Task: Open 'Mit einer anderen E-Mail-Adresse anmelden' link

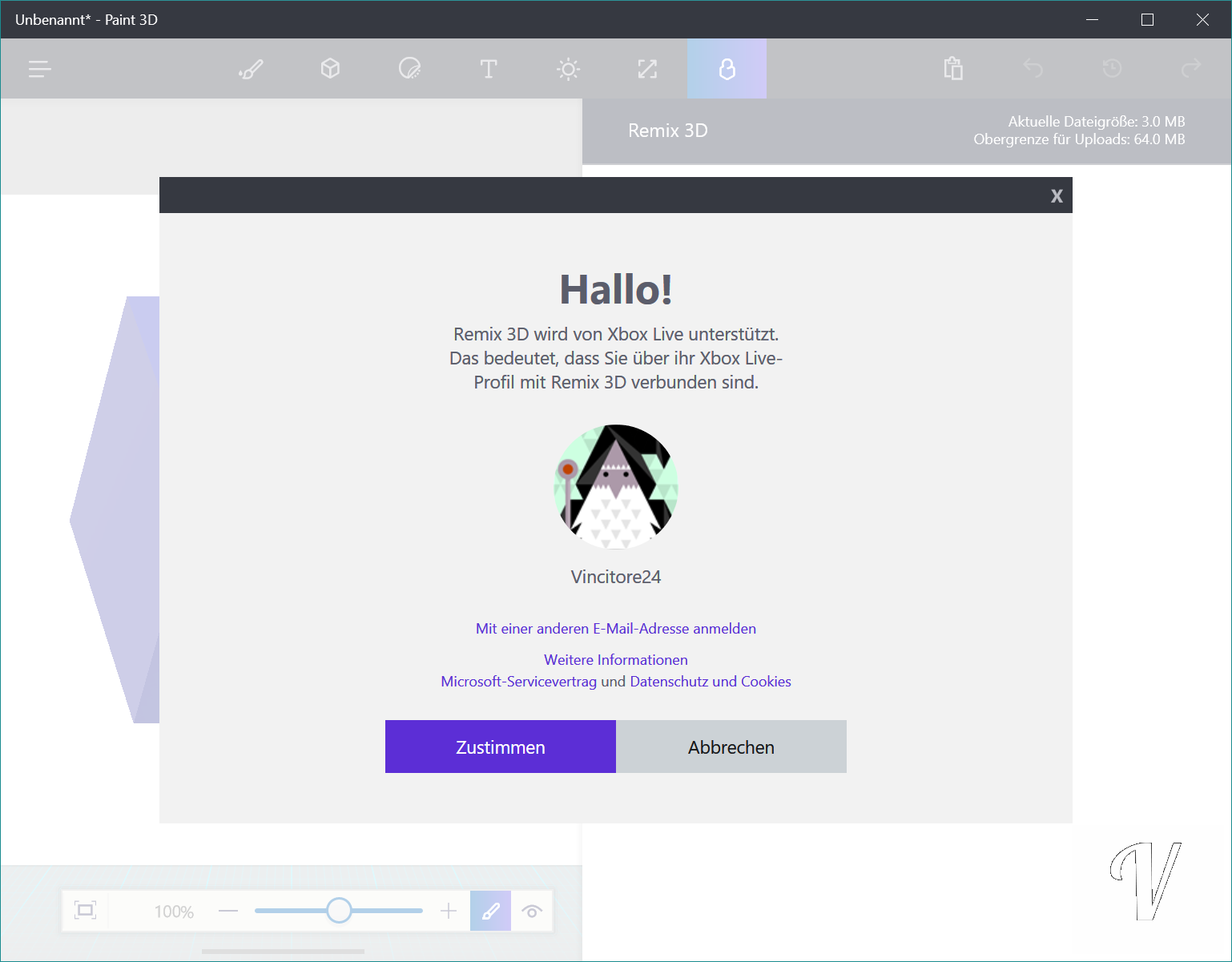Action: [x=616, y=629]
